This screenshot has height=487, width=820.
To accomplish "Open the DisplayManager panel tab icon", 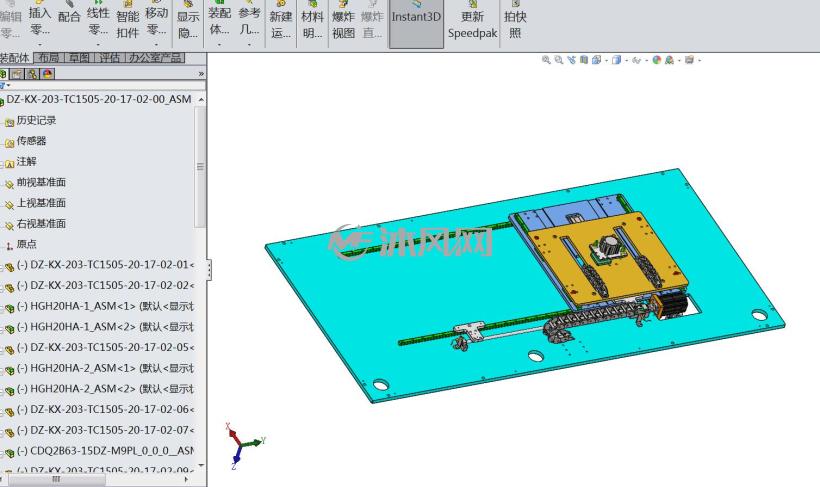I will click(x=48, y=74).
